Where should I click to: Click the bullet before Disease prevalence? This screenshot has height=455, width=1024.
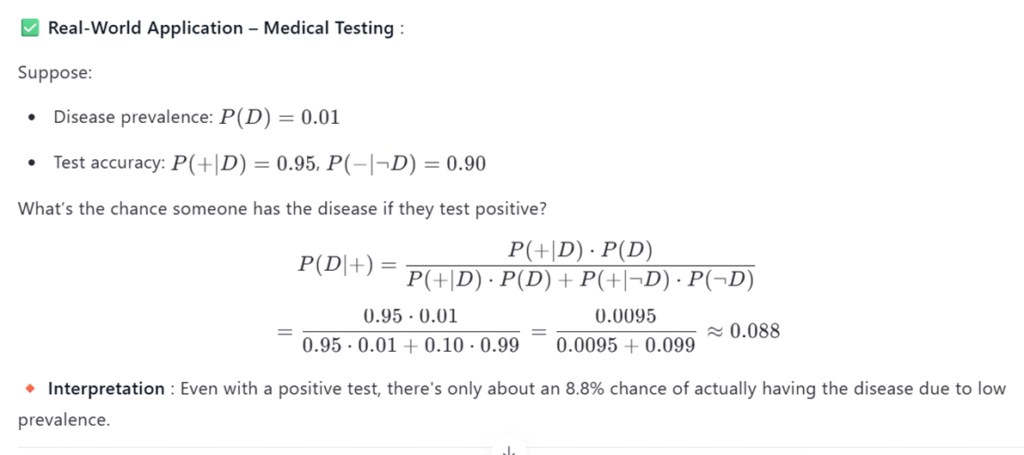32,118
